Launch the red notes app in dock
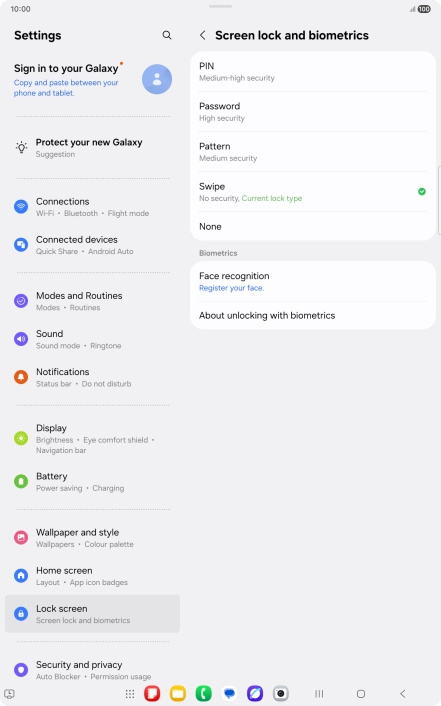Screen dimensions: 441x706 (152, 693)
